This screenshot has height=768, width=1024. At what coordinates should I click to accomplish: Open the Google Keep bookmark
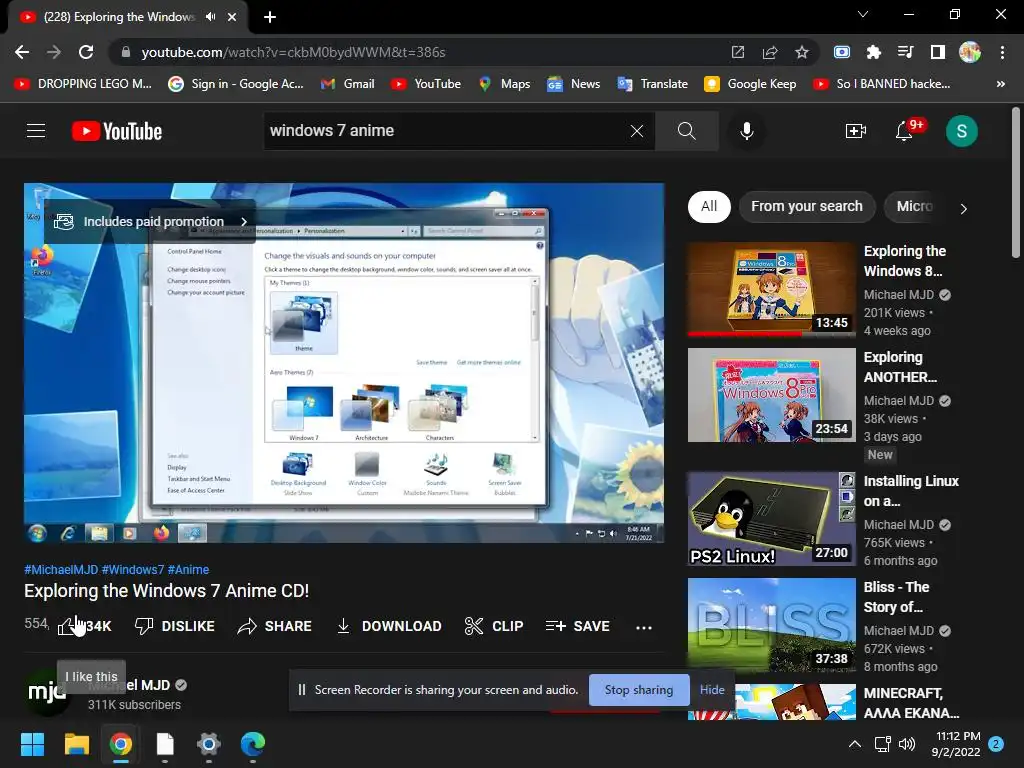750,84
